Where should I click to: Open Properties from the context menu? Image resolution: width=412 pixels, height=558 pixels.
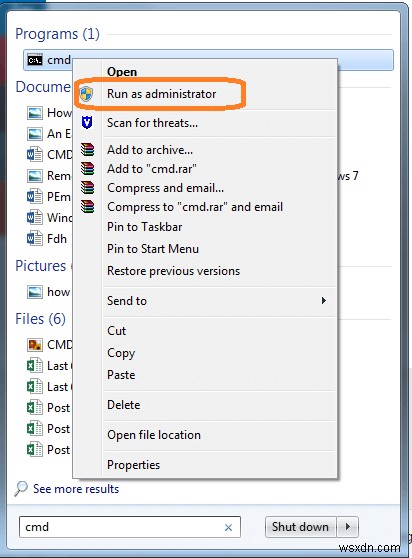(x=133, y=465)
